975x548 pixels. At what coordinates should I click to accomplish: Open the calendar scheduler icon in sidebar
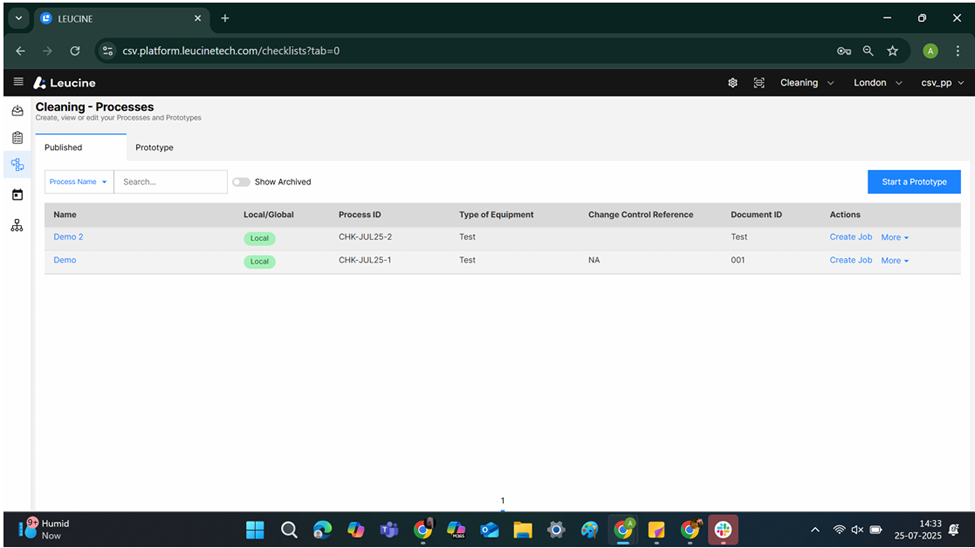click(17, 195)
